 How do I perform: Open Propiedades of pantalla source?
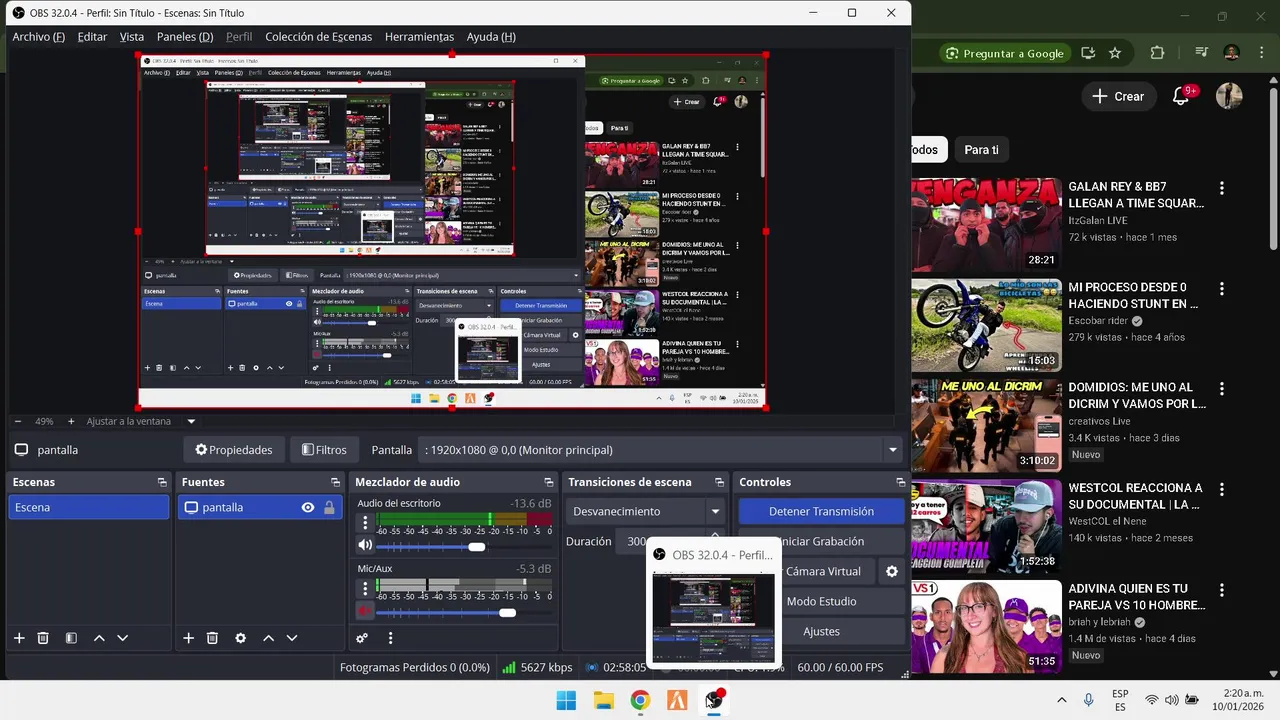click(234, 450)
